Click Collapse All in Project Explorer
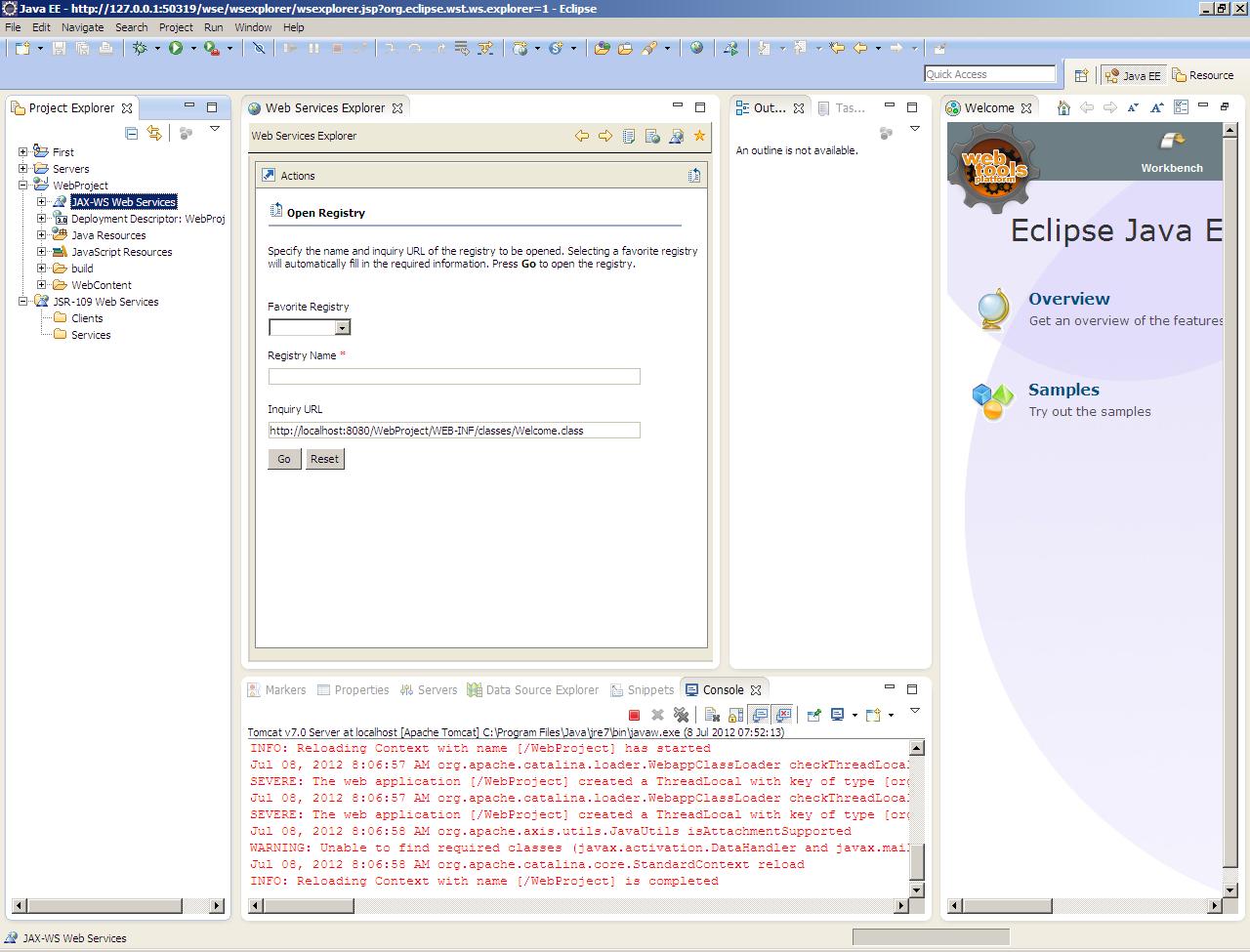 pyautogui.click(x=131, y=133)
